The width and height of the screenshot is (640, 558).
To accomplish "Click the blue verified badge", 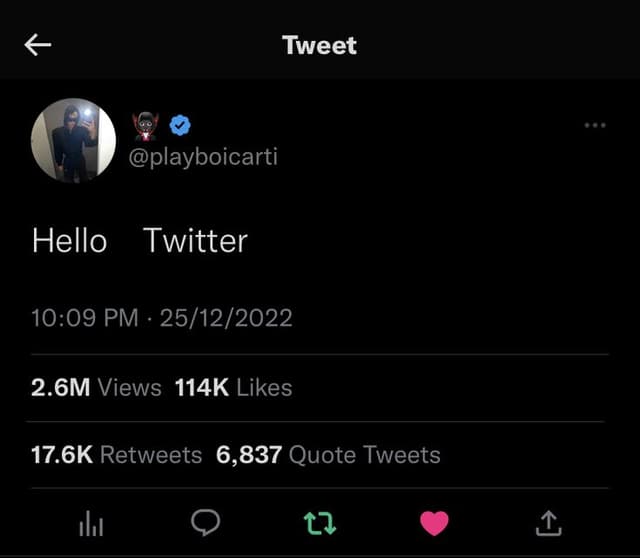I will pos(180,125).
